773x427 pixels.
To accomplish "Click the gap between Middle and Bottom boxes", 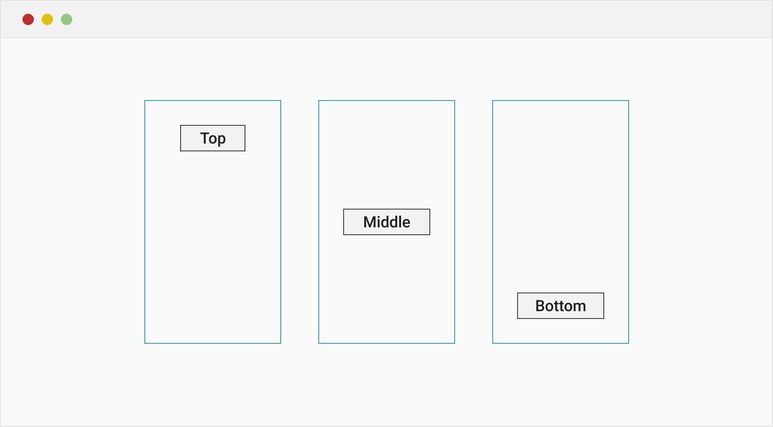I will (473, 220).
